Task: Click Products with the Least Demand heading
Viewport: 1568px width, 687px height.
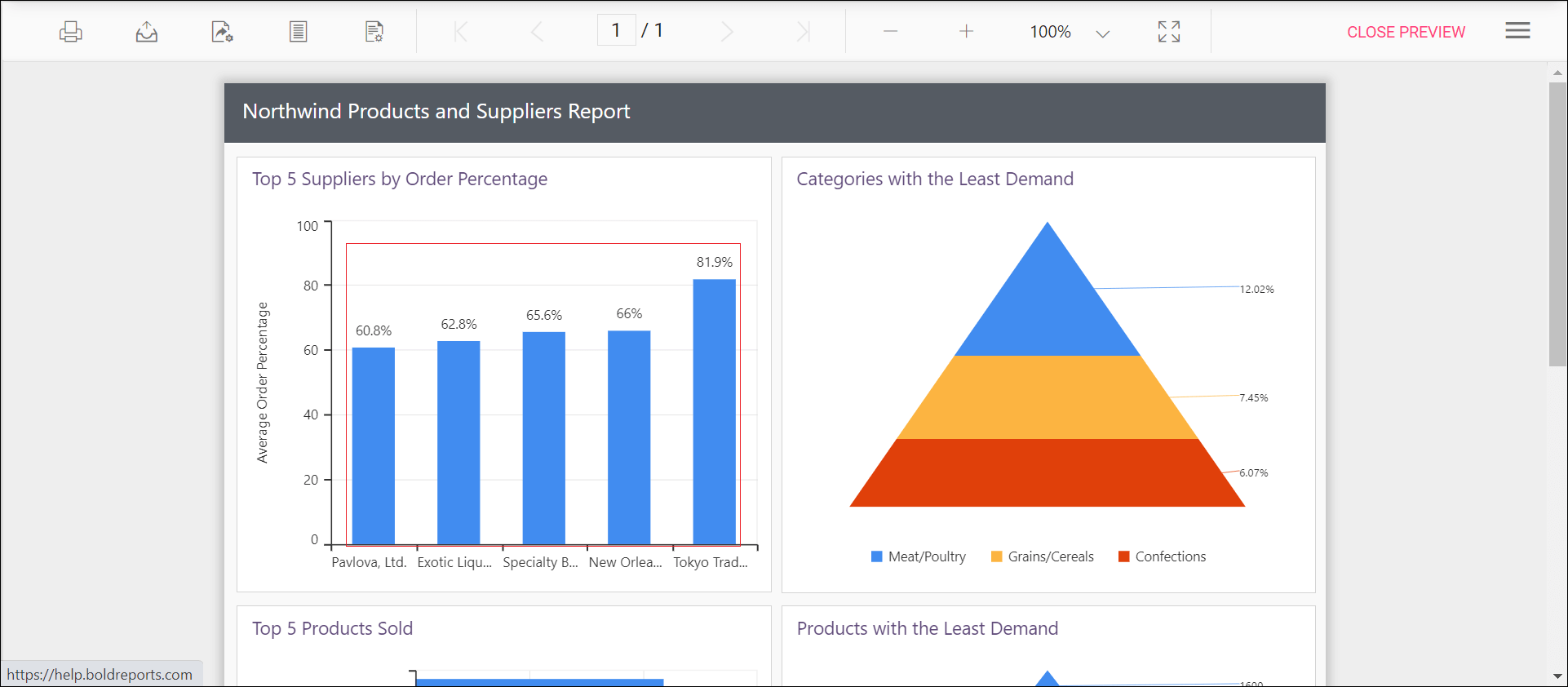Action: (928, 628)
